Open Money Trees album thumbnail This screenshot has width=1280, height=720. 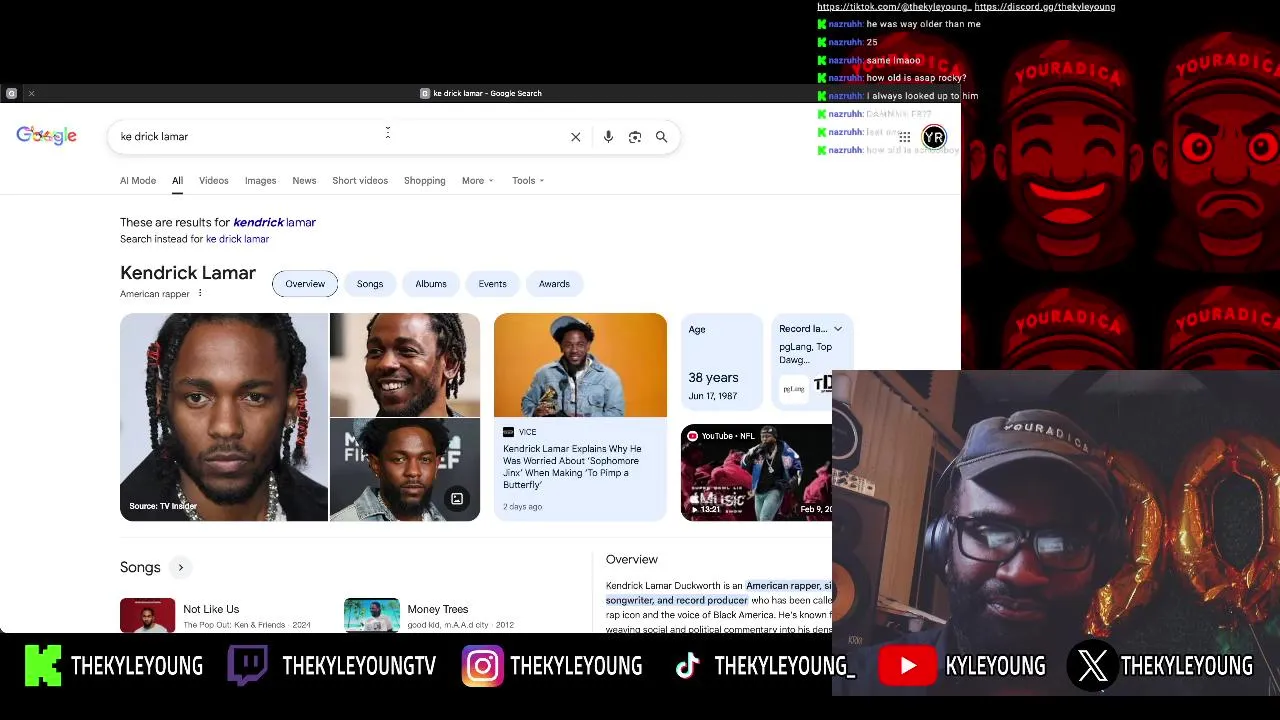pos(372,616)
